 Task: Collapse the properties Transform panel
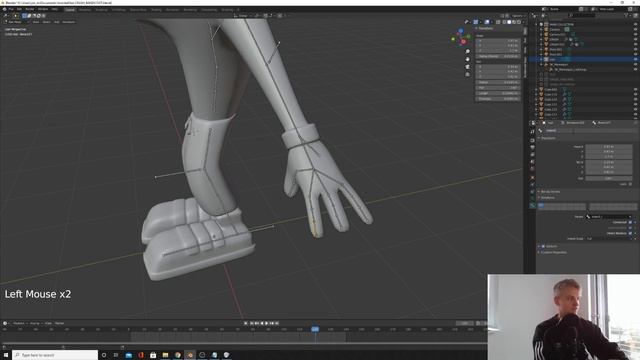click(547, 138)
